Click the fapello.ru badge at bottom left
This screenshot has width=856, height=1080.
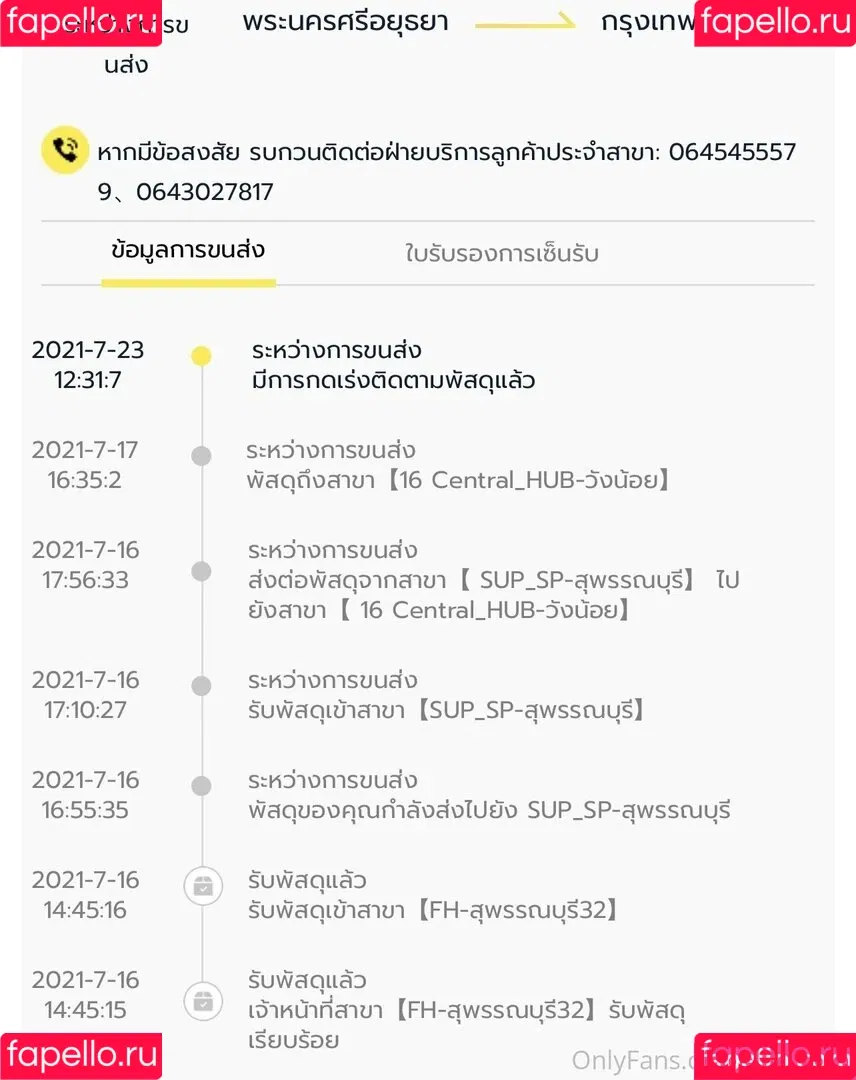pyautogui.click(x=80, y=1056)
